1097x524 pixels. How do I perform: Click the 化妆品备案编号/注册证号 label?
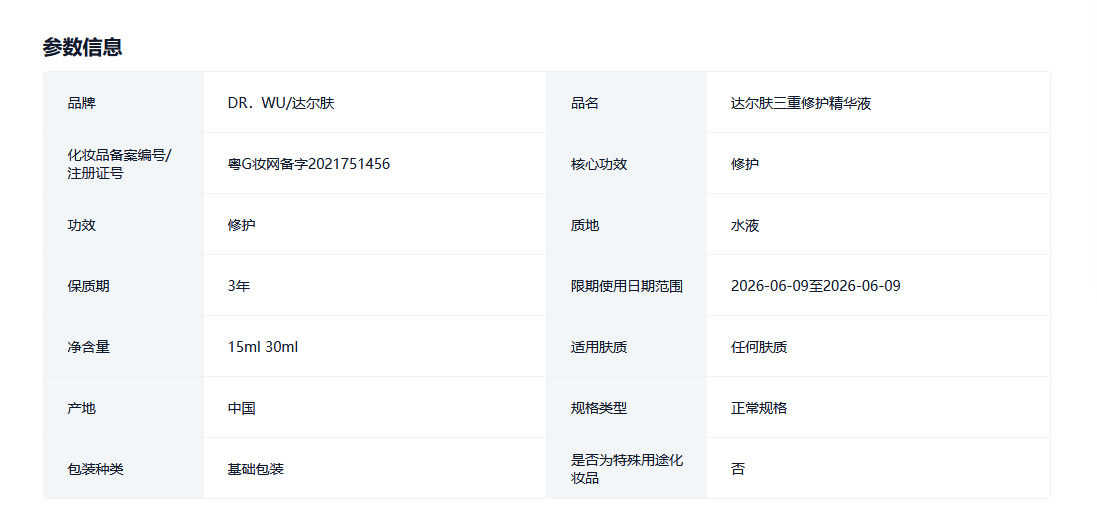click(119, 164)
